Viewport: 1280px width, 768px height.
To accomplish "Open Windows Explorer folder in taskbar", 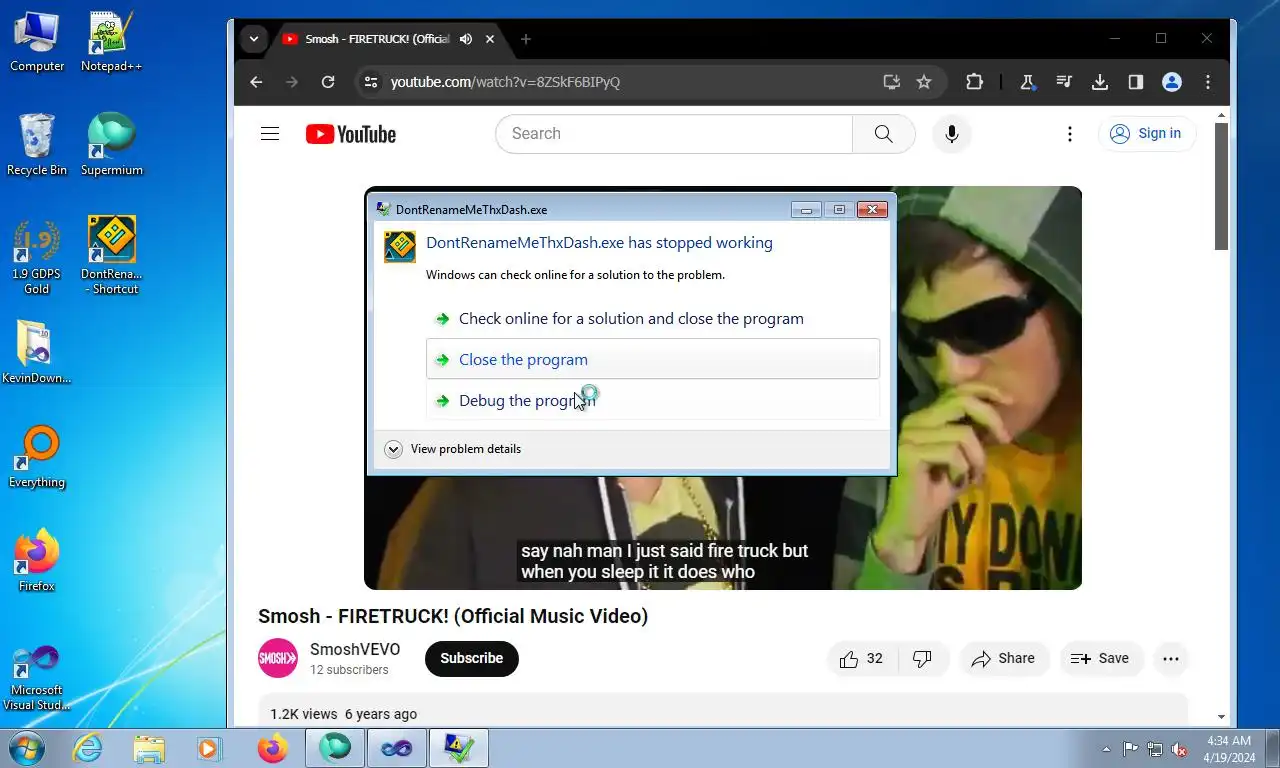I will tap(149, 748).
